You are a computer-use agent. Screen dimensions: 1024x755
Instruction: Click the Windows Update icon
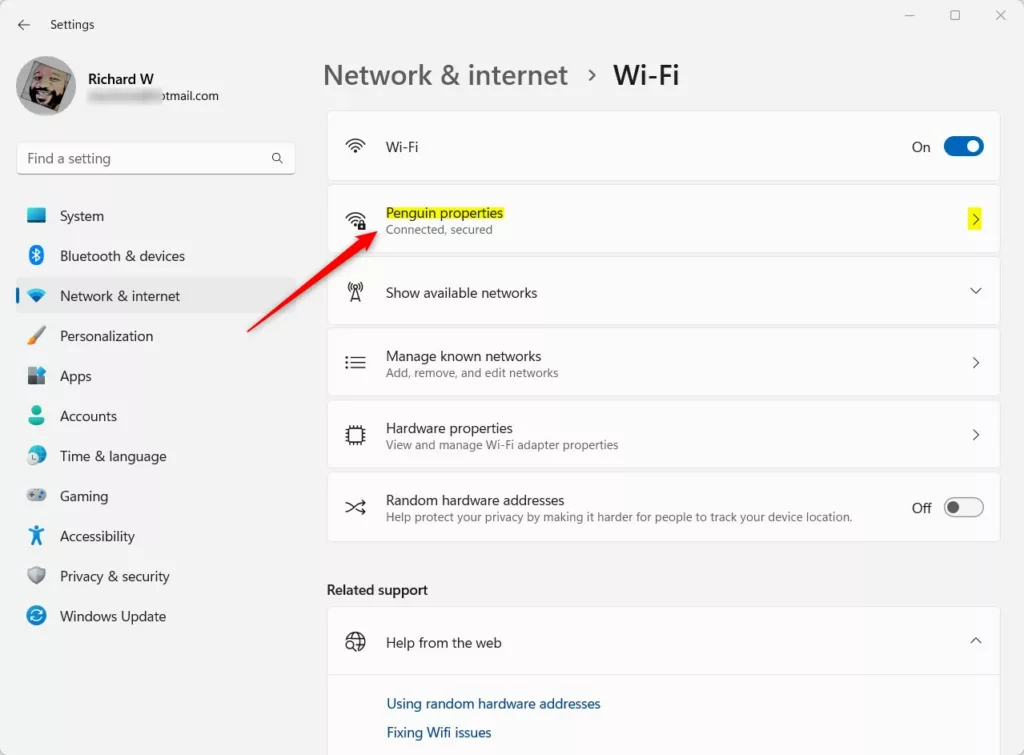[x=37, y=616]
